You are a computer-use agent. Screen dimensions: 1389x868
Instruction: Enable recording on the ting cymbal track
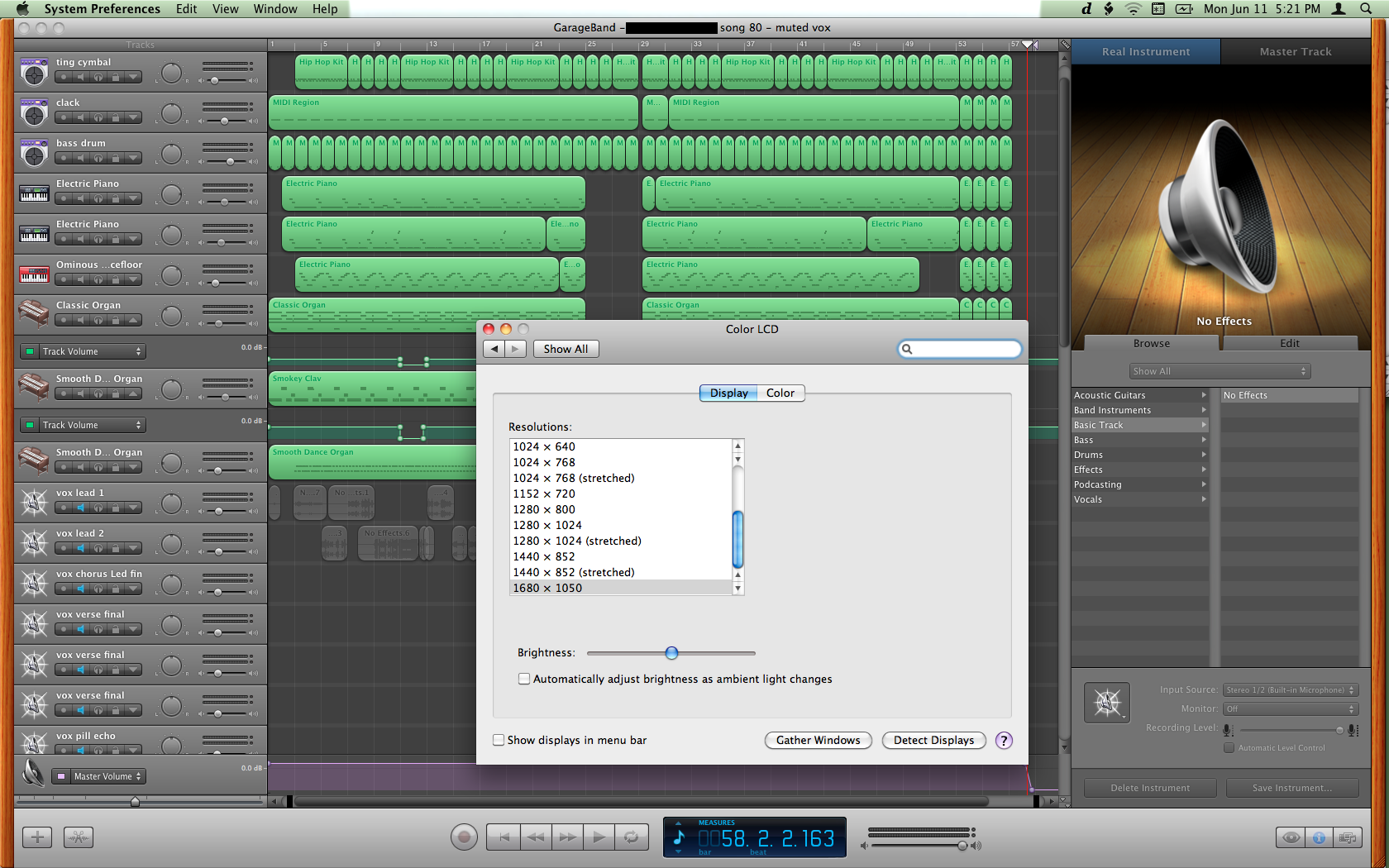click(x=64, y=77)
